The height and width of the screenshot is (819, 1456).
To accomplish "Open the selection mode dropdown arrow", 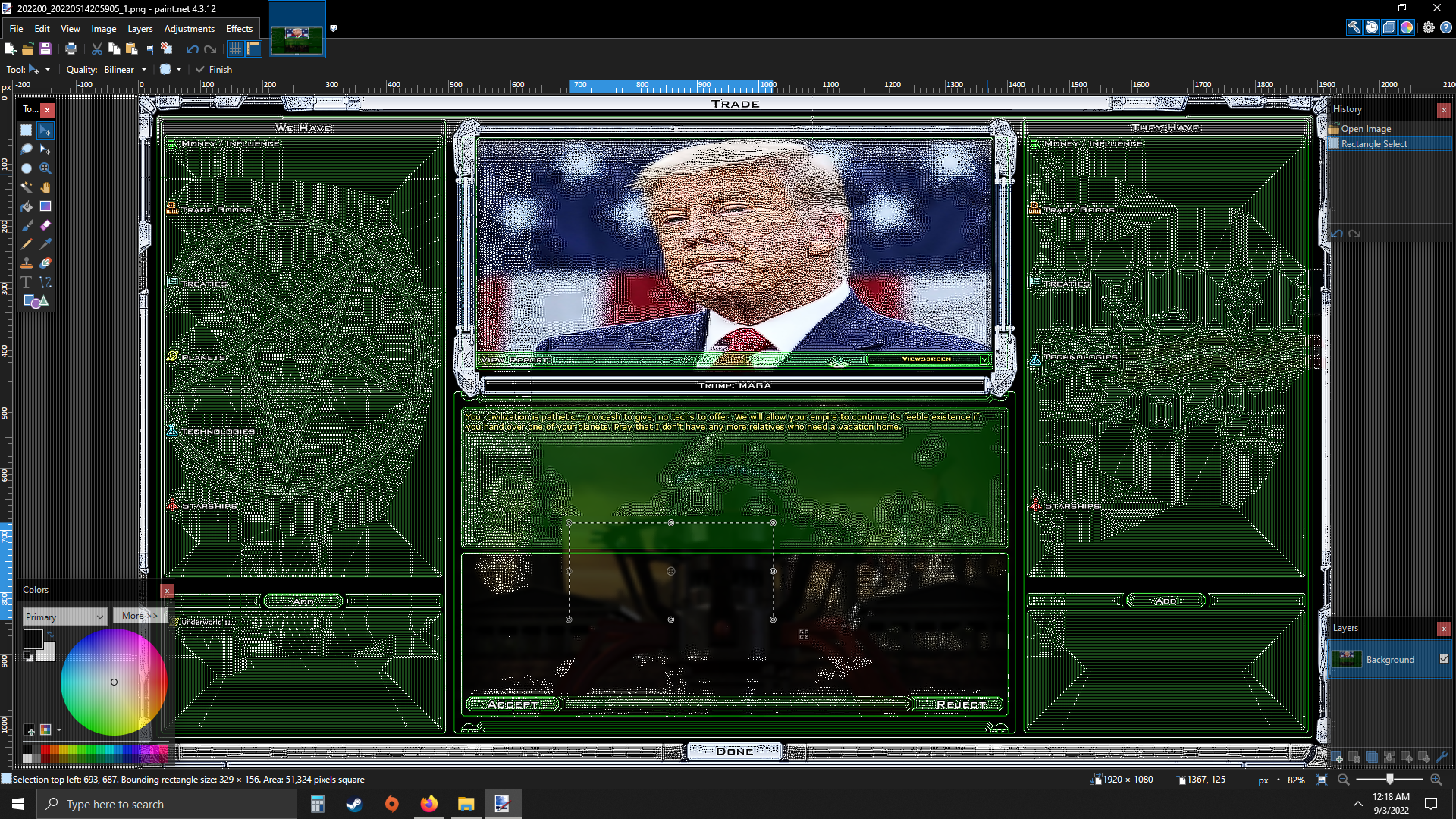I will click(x=179, y=69).
